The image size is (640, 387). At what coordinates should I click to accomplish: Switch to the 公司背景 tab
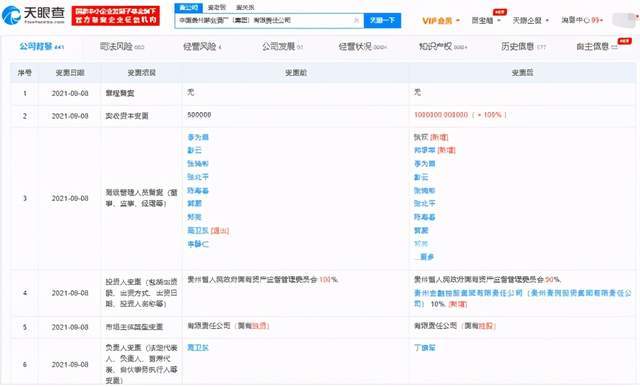click(42, 47)
